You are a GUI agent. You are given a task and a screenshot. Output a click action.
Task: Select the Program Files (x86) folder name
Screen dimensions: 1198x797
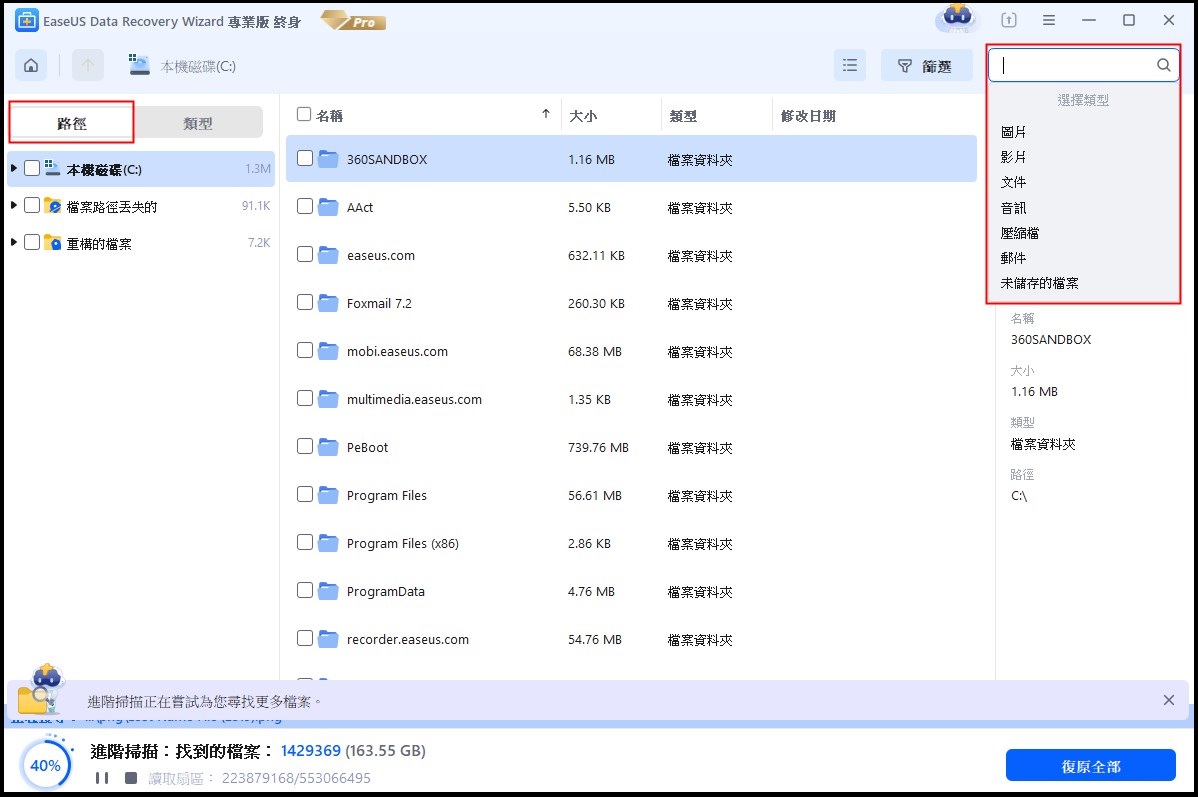[x=403, y=543]
